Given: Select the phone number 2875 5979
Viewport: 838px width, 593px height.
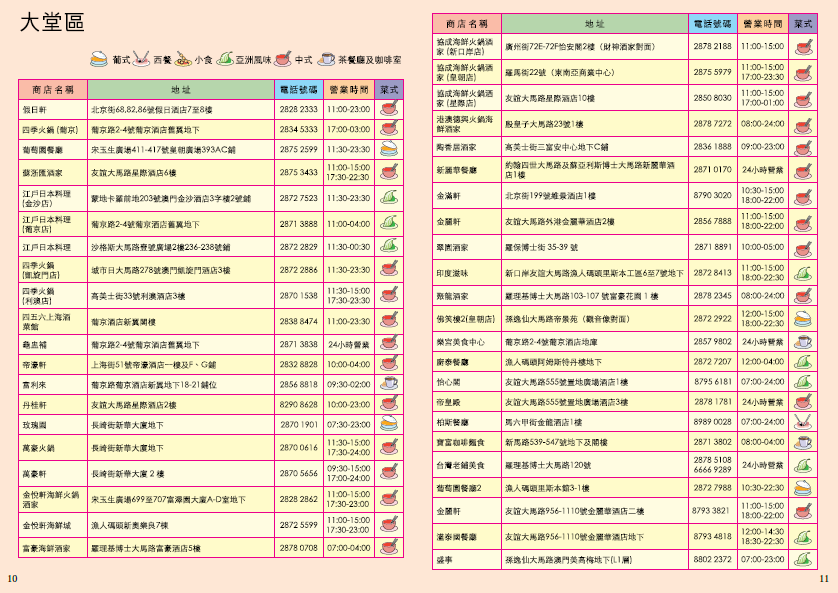Looking at the screenshot, I should [x=712, y=72].
